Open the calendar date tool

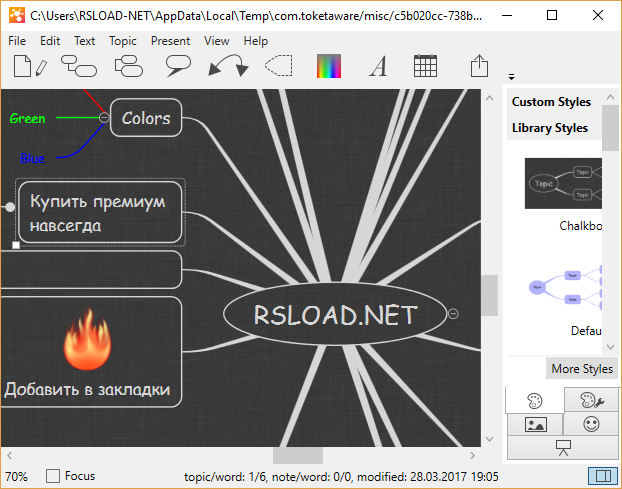tap(425, 66)
